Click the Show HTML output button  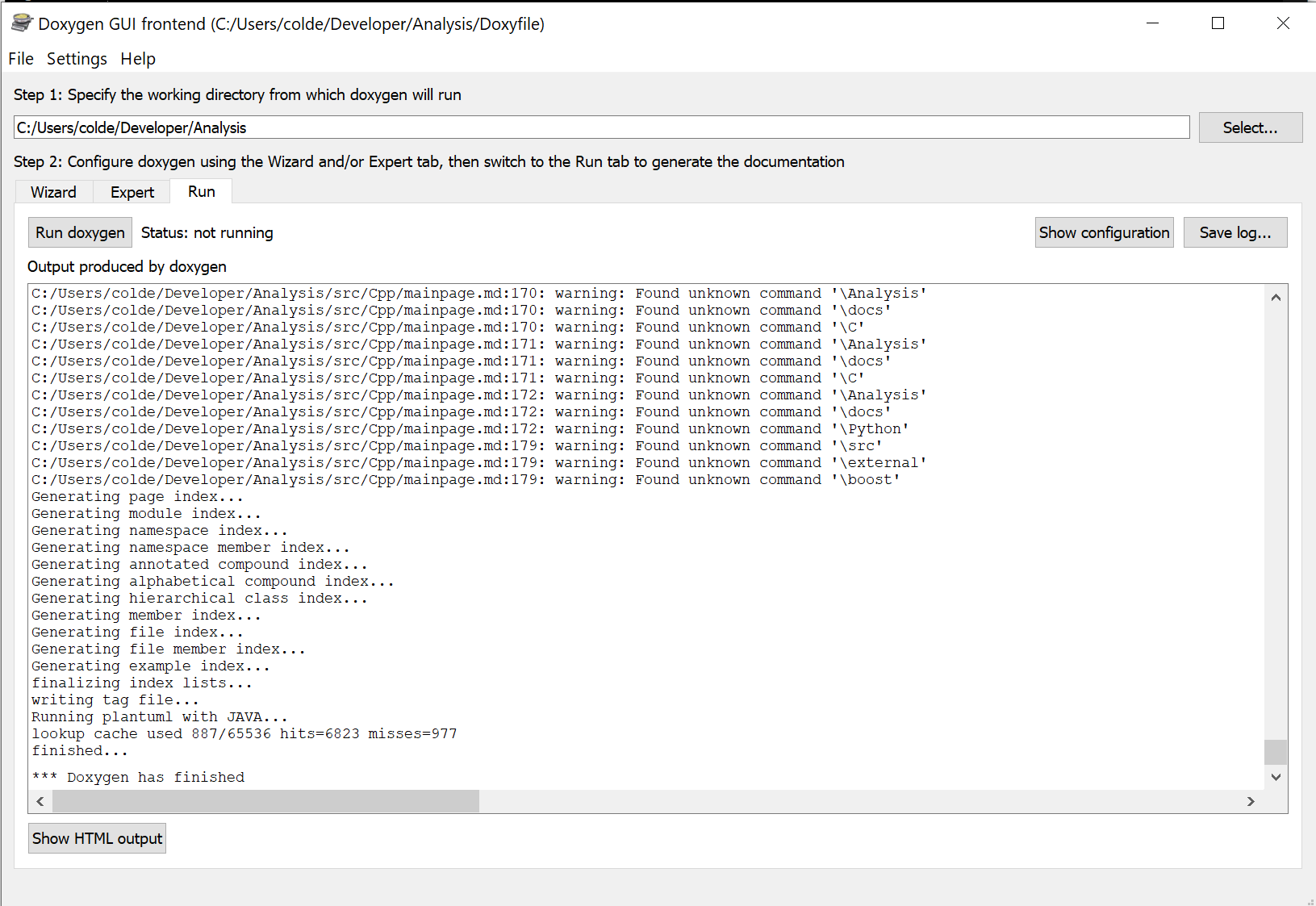(x=97, y=838)
